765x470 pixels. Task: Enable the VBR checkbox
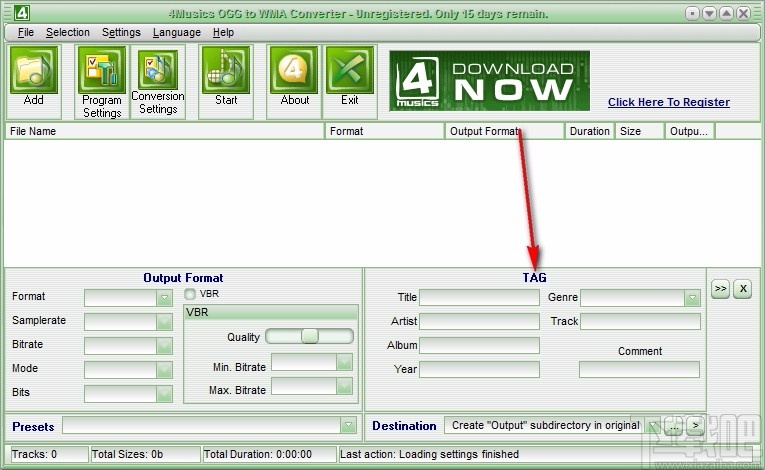tap(190, 294)
